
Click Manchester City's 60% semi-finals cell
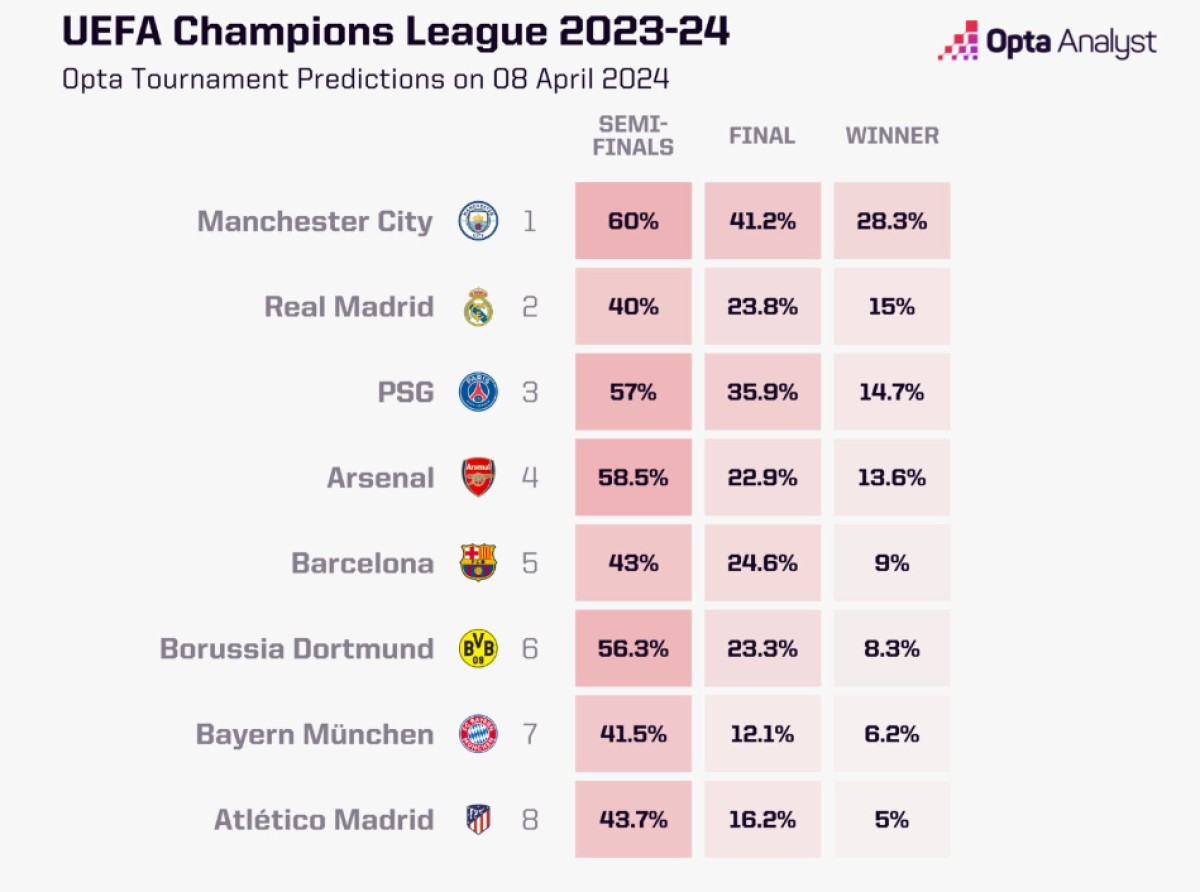coord(633,221)
